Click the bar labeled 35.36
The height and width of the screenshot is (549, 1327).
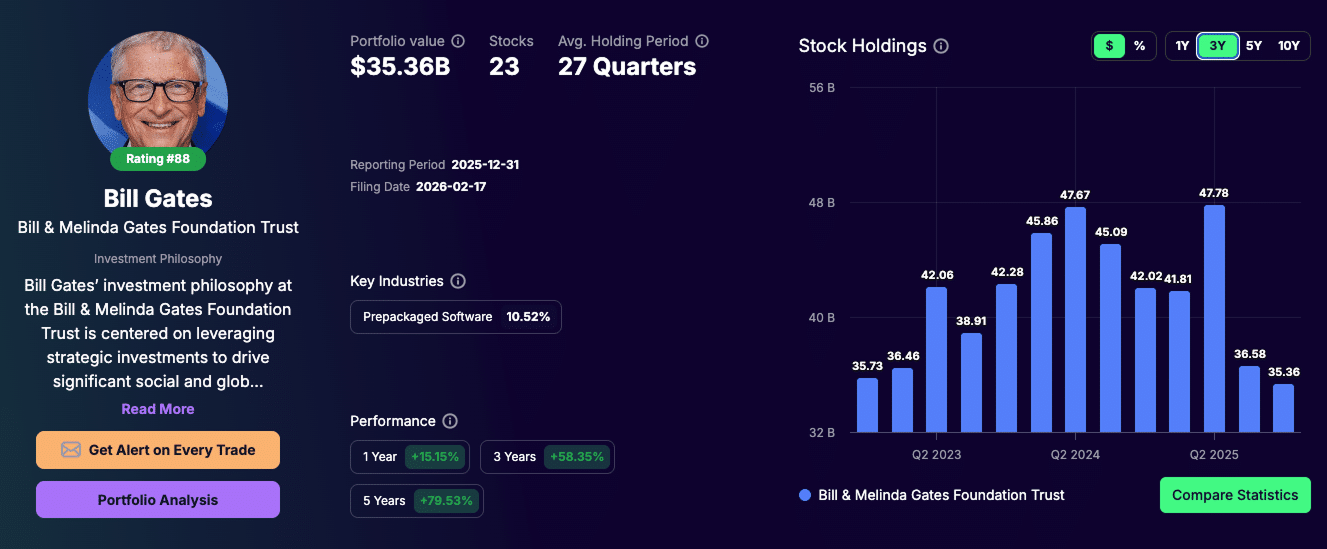tap(1283, 409)
